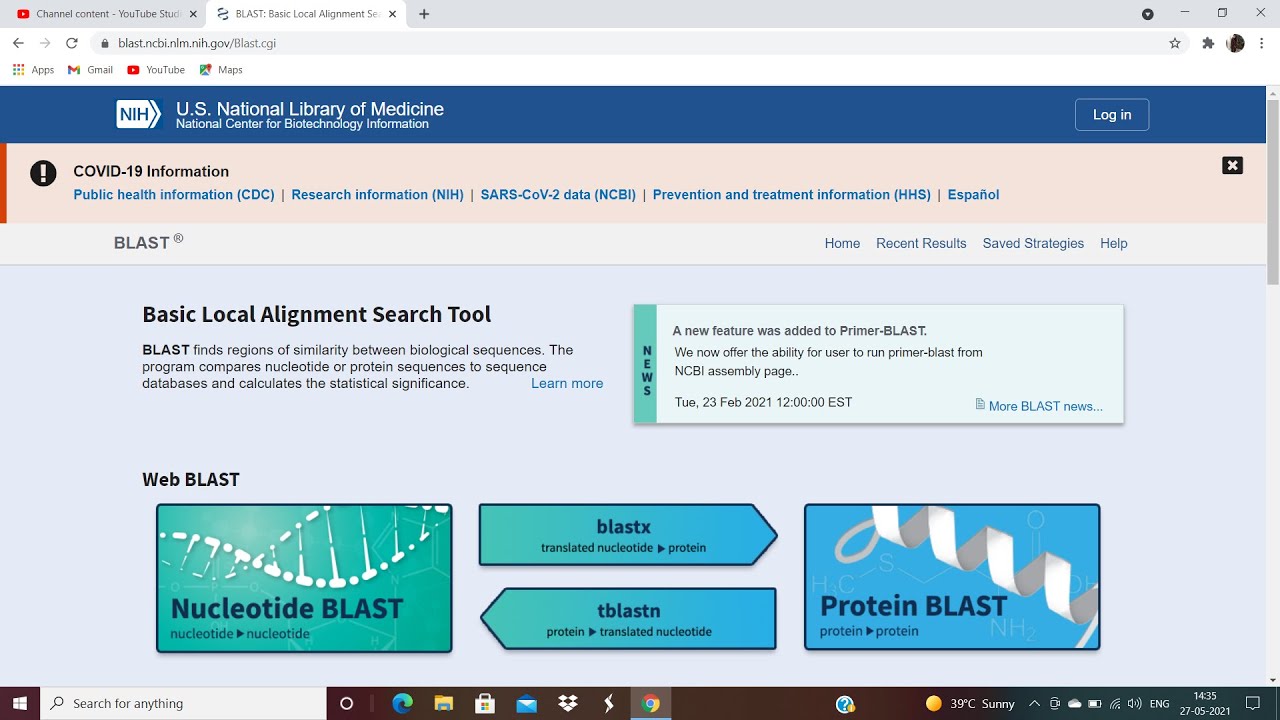Close the YouTube Studio tab
1280x720 pixels.
point(193,14)
